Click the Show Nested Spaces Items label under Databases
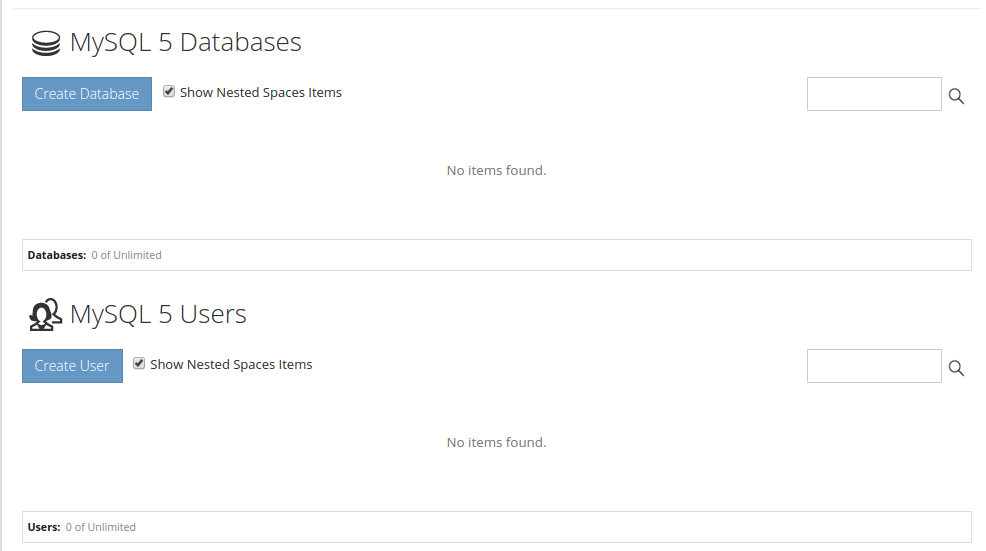 tap(260, 92)
